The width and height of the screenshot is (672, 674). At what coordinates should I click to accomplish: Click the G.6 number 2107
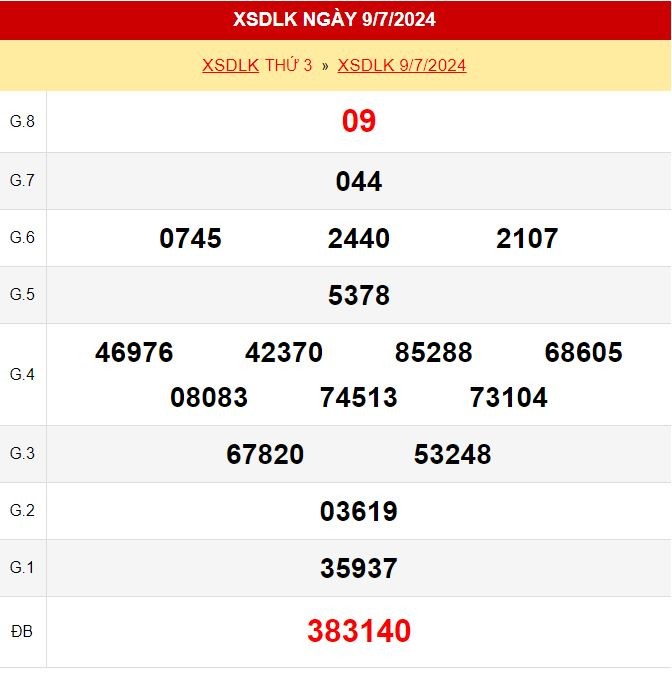pyautogui.click(x=527, y=238)
